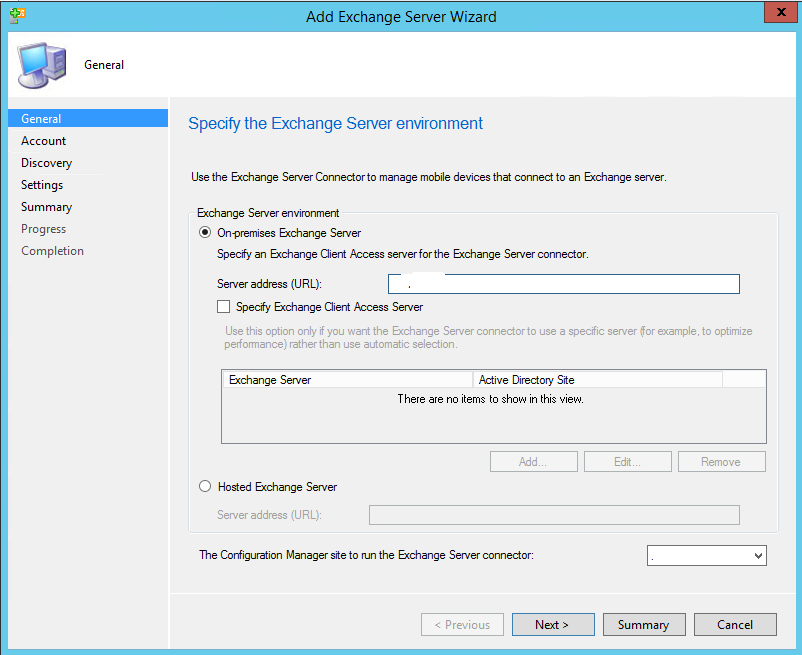802x655 pixels.
Task: Open the Configuration Manager site dropdown
Action: 706,555
